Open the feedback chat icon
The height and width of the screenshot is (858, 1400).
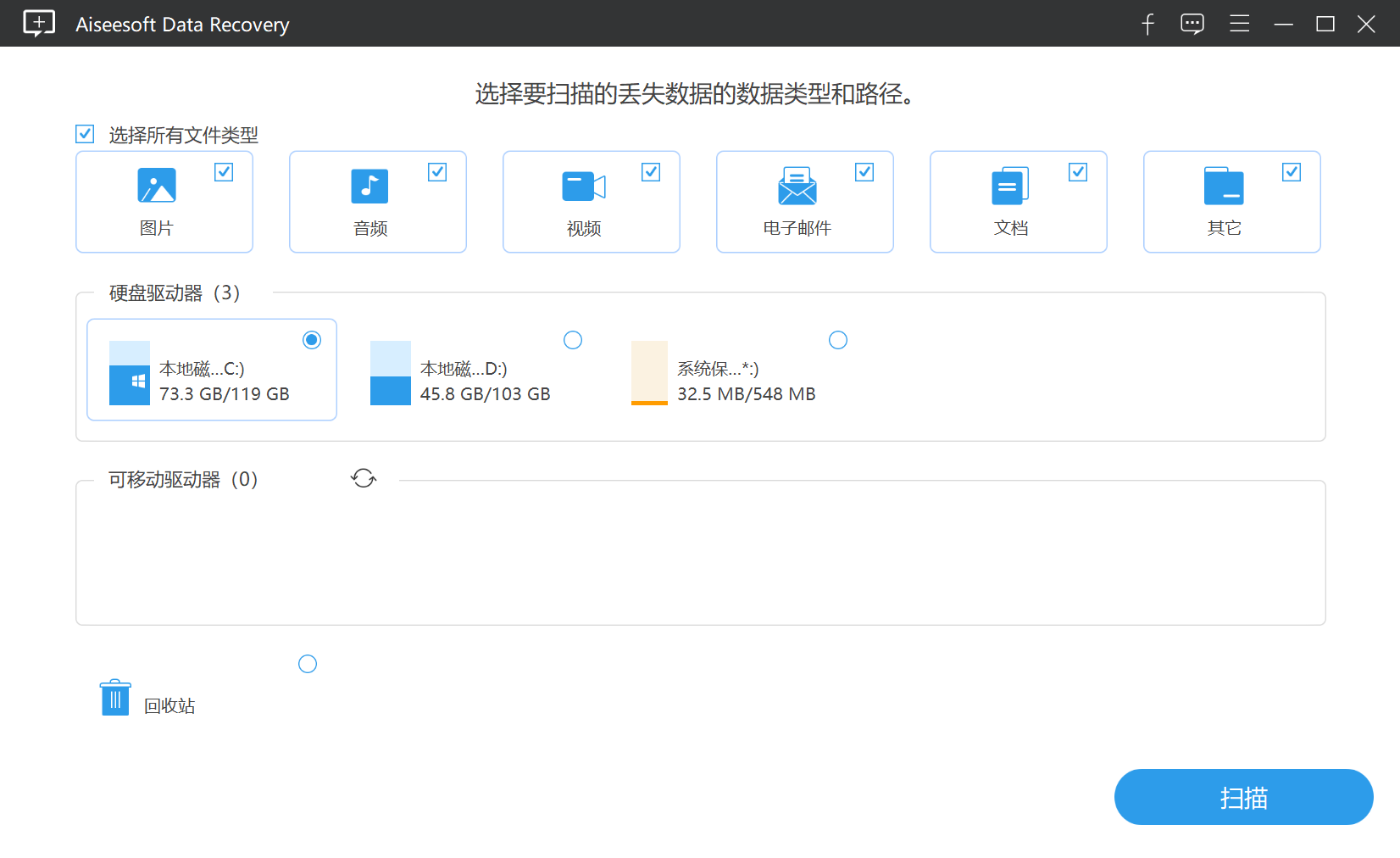pyautogui.click(x=1192, y=24)
